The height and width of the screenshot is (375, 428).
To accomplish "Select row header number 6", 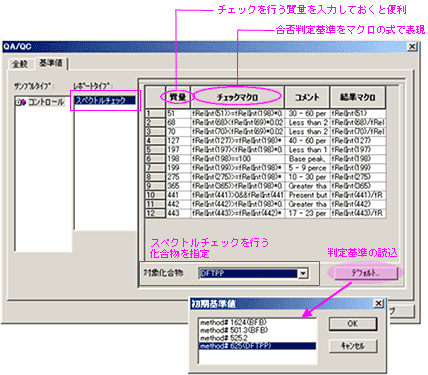I will coord(155,159).
